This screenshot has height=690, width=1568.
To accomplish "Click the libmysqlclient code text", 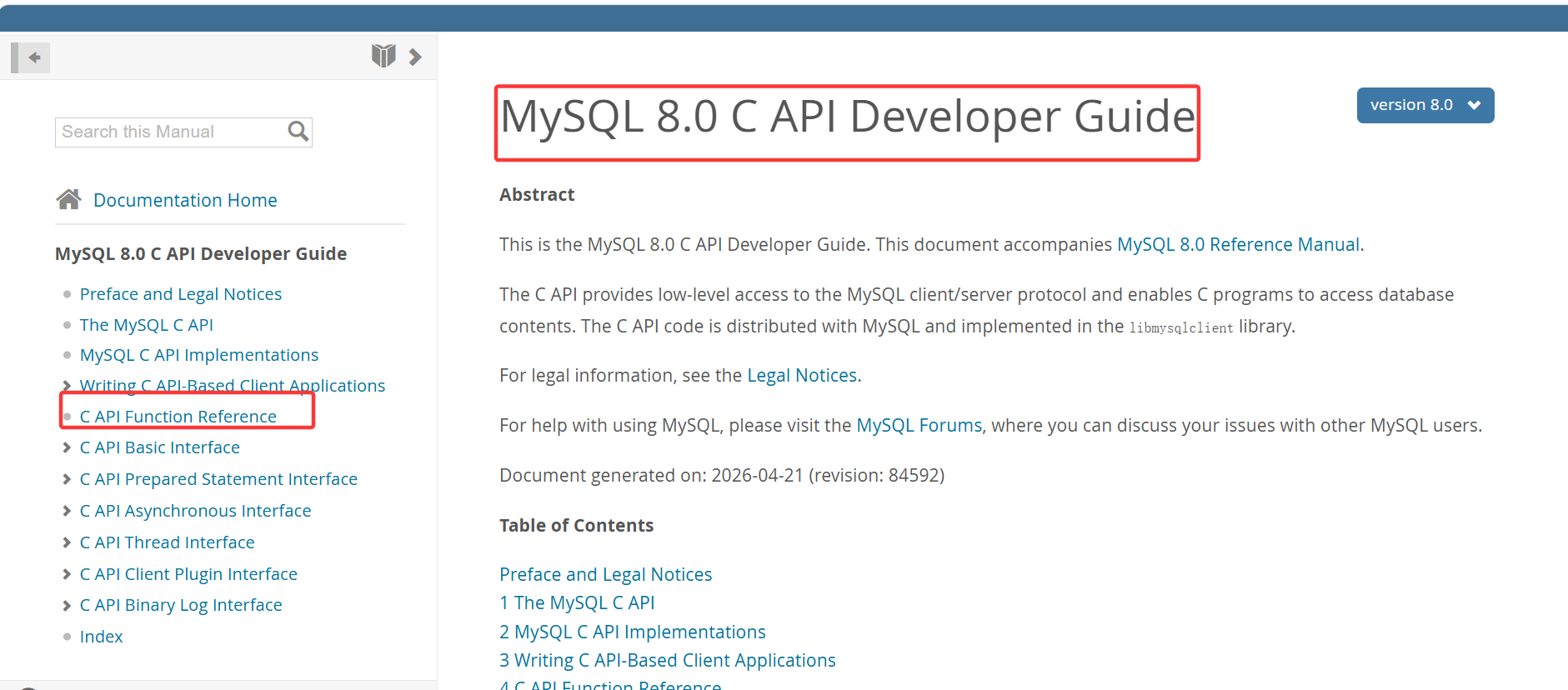I will coord(1181,327).
